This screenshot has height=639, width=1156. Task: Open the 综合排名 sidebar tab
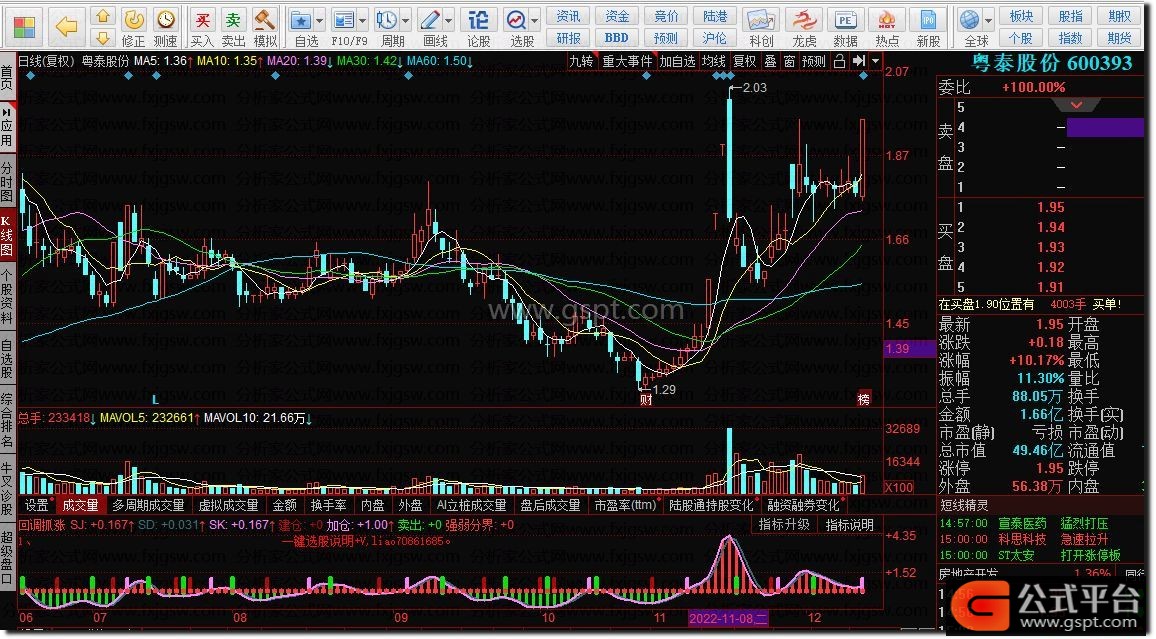pyautogui.click(x=7, y=421)
